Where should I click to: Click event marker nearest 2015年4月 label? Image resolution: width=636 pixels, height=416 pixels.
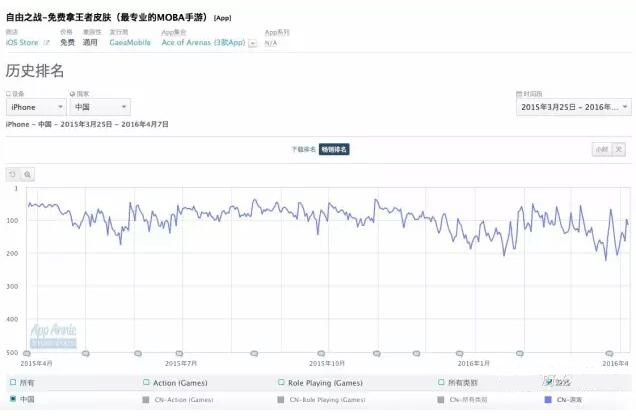(x=27, y=354)
